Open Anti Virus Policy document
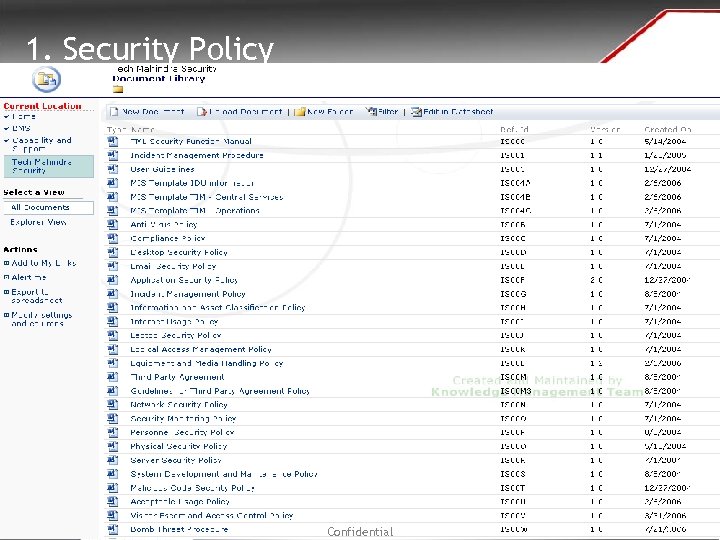Image resolution: width=720 pixels, height=540 pixels. point(164,225)
